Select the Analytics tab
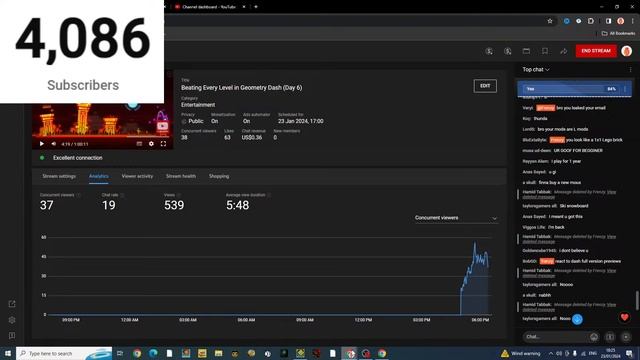 tap(99, 176)
